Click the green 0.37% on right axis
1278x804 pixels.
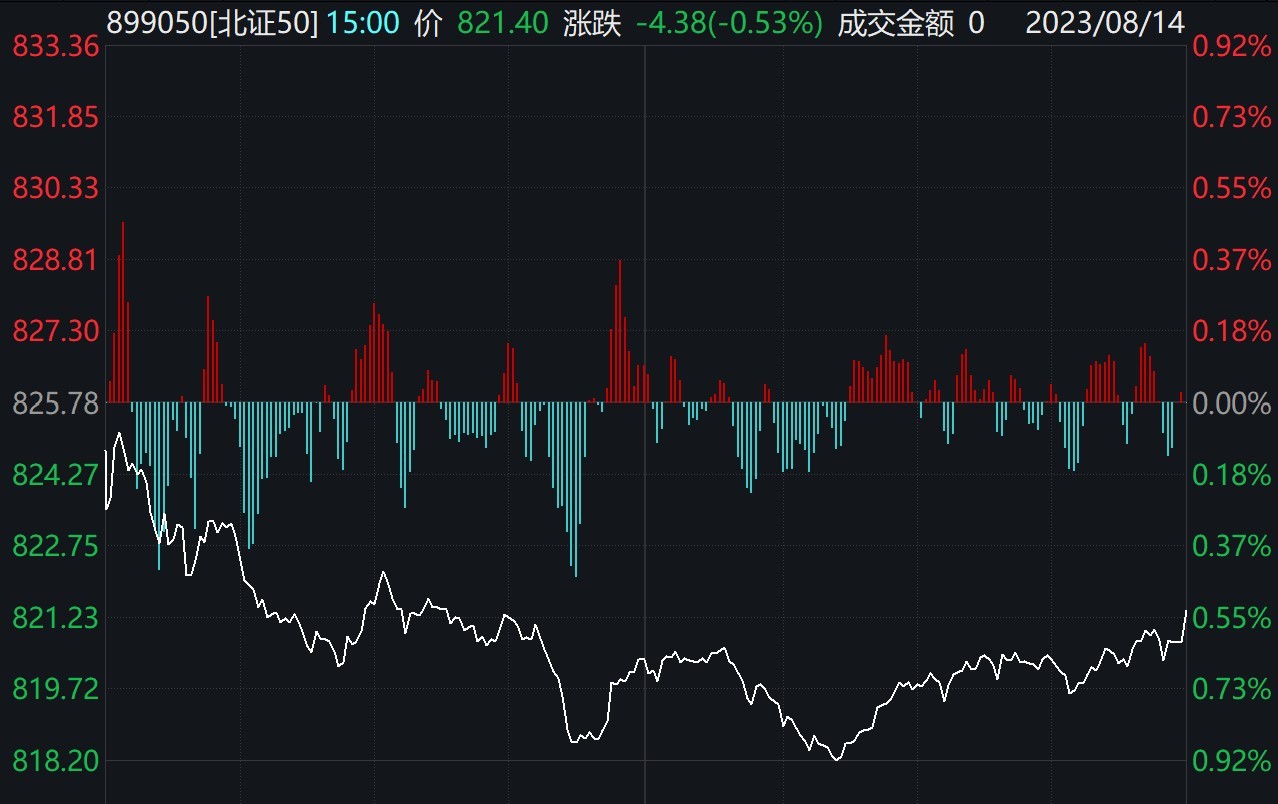click(1232, 546)
